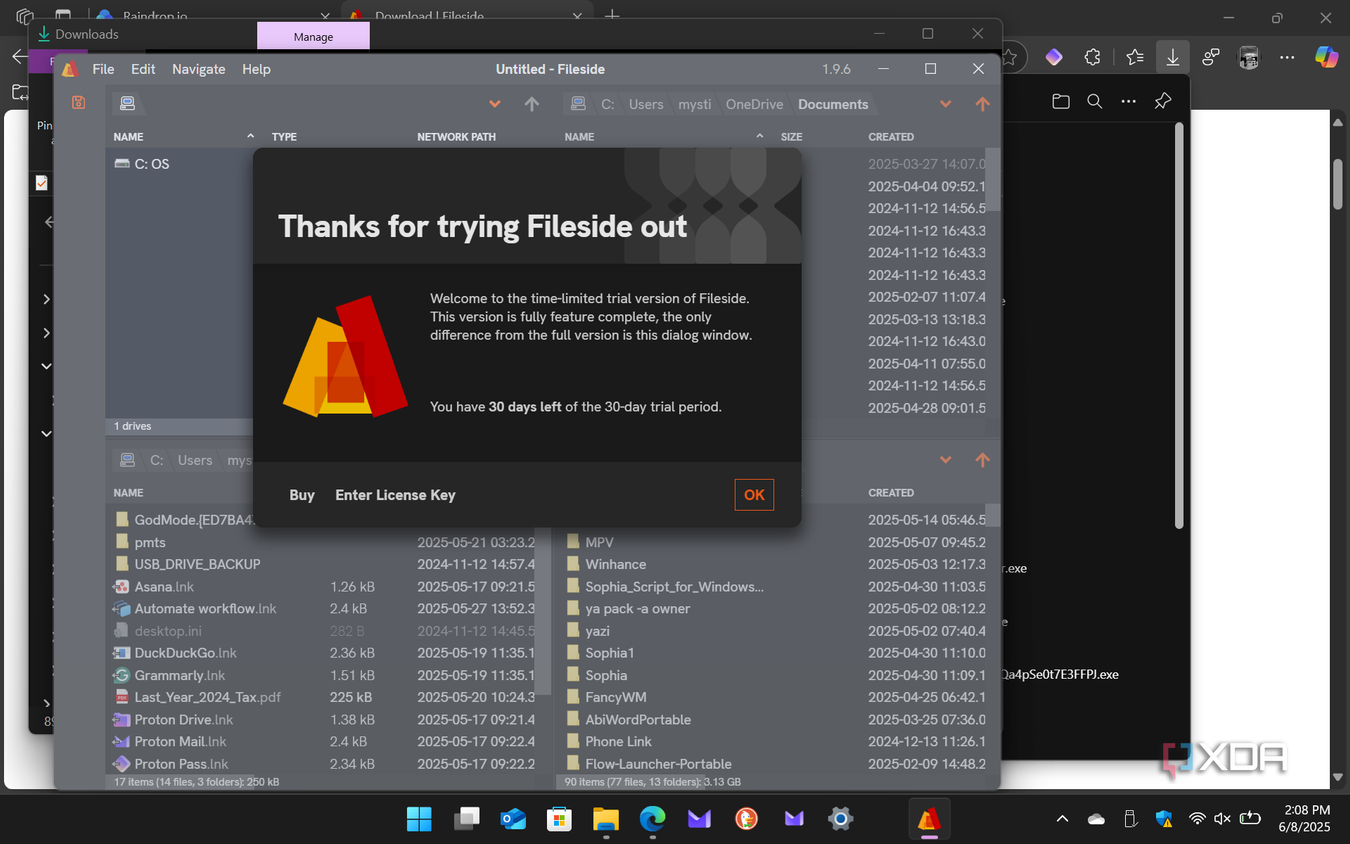
Task: Click the muted volume icon in system tray
Action: click(x=1222, y=819)
